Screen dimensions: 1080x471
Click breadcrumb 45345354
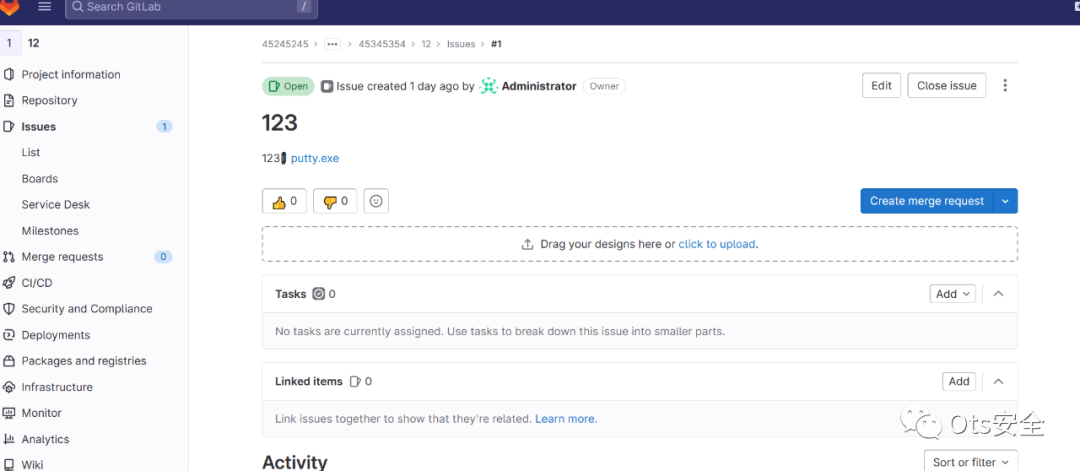tap(382, 44)
